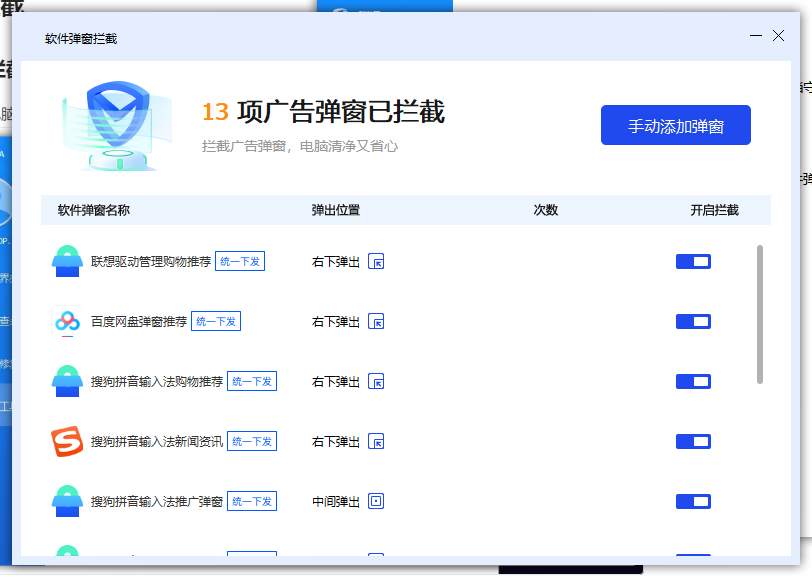812x577 pixels.
Task: Click the 13 项广告弹窗已拦截 heading
Action: pyautogui.click(x=324, y=112)
